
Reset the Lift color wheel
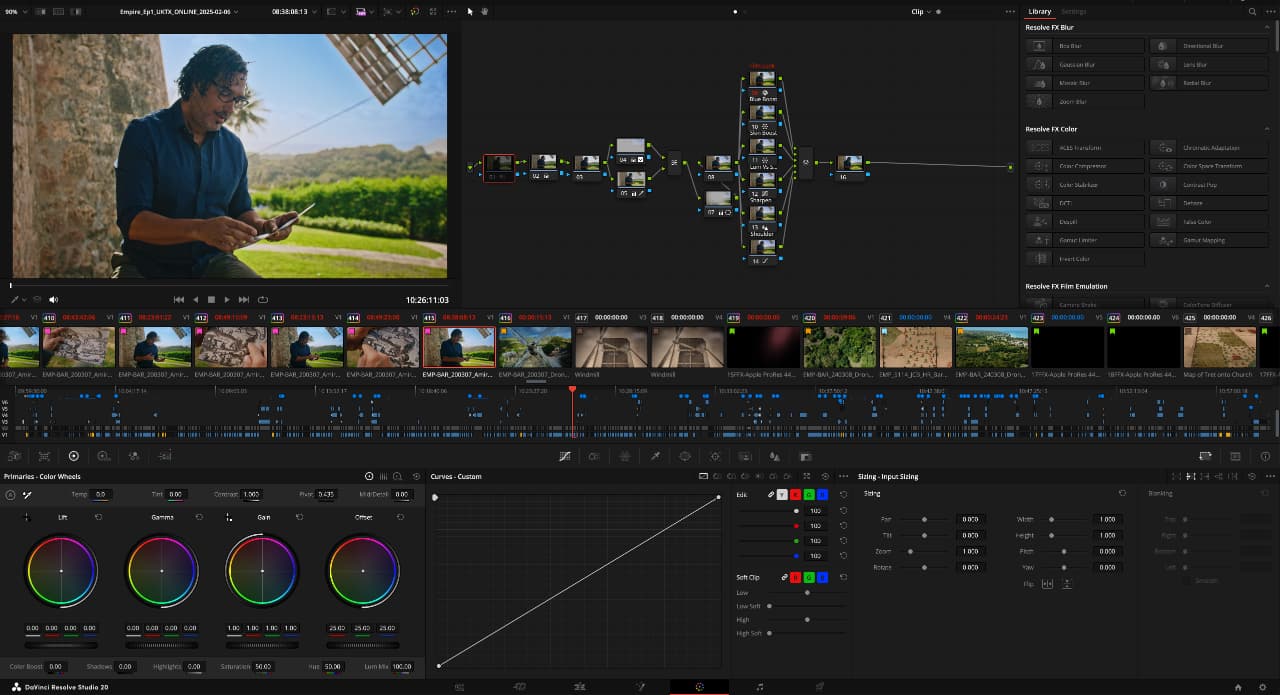pyautogui.click(x=98, y=517)
